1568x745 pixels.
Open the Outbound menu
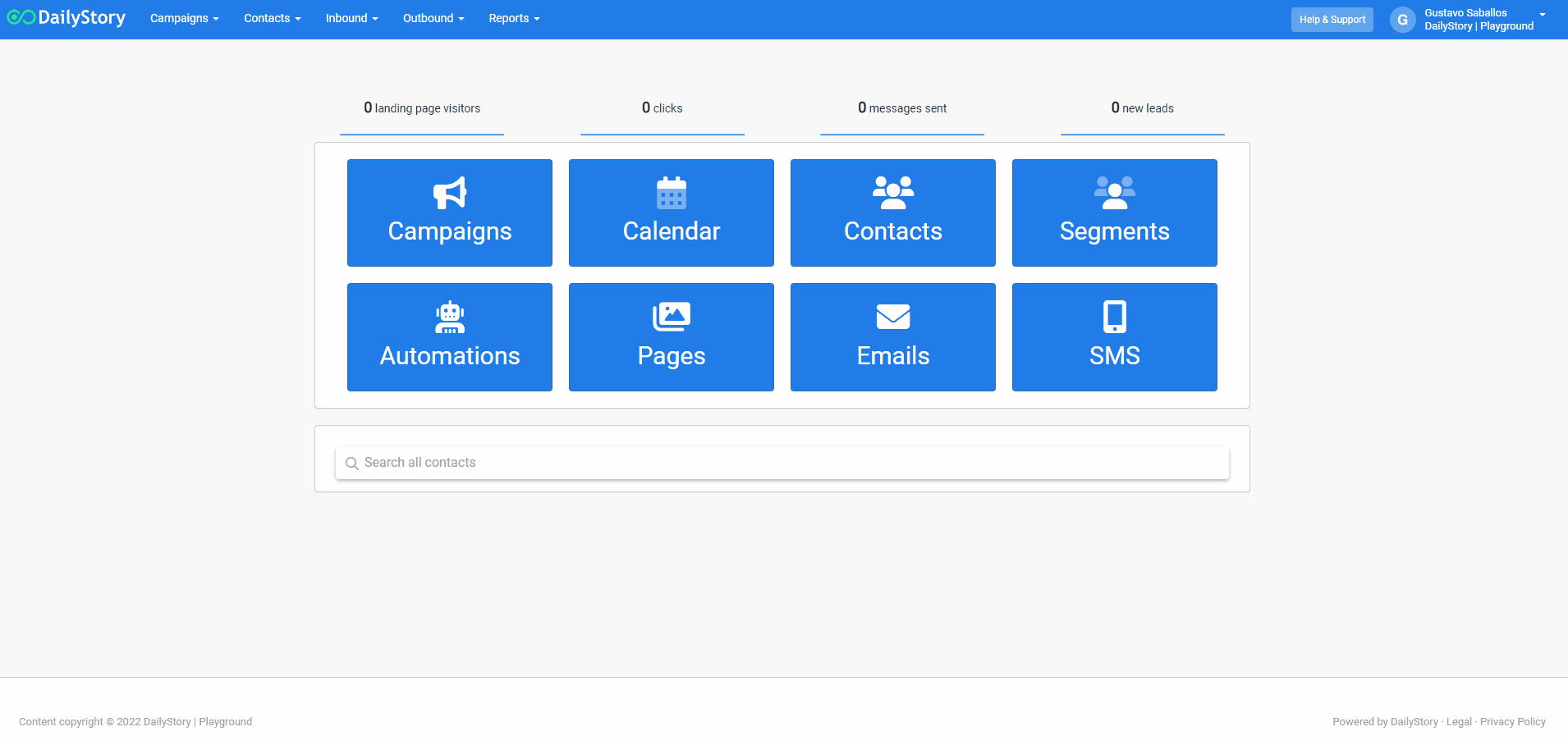(433, 18)
